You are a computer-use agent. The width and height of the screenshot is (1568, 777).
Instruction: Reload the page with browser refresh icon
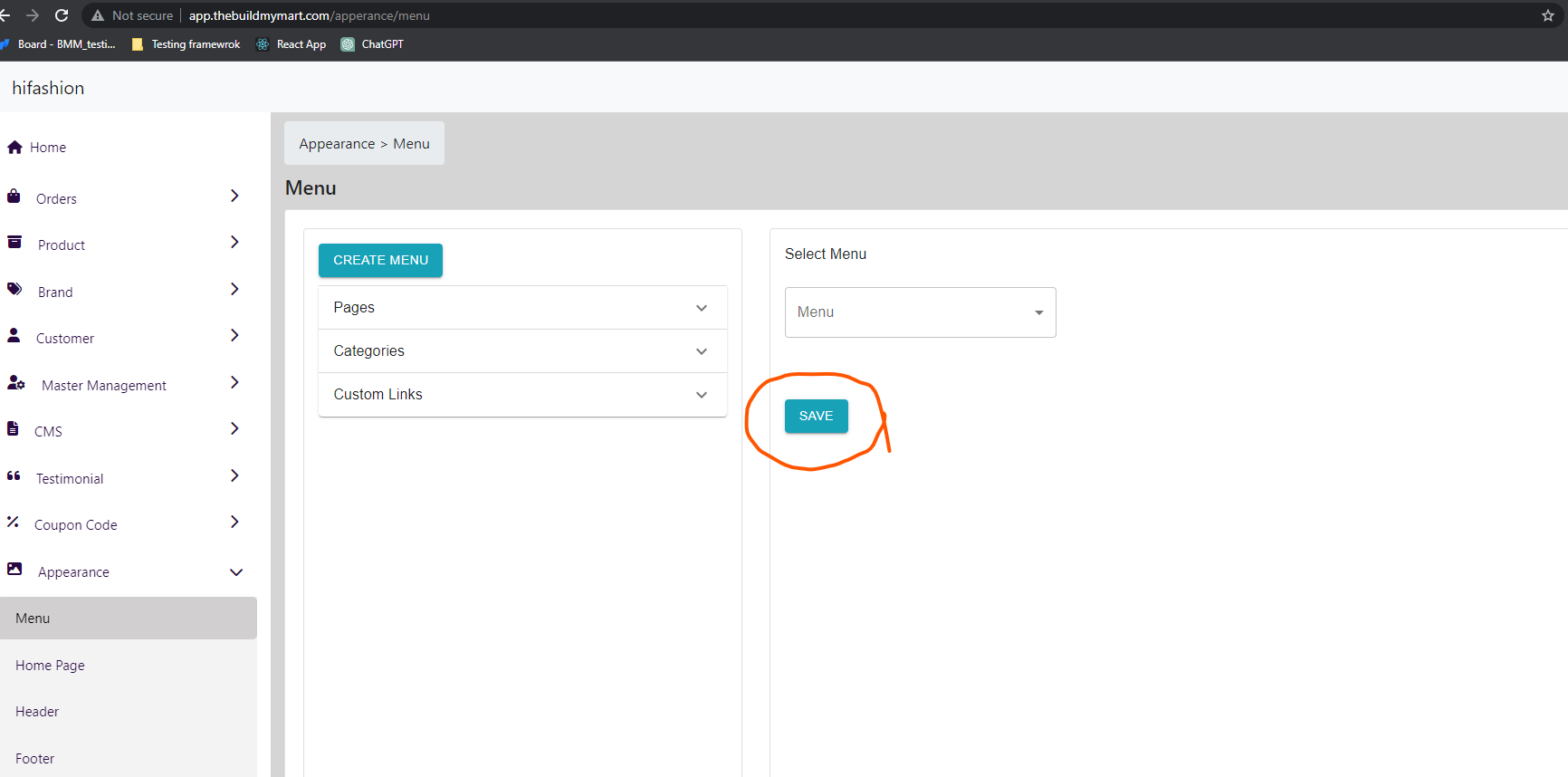pos(62,15)
